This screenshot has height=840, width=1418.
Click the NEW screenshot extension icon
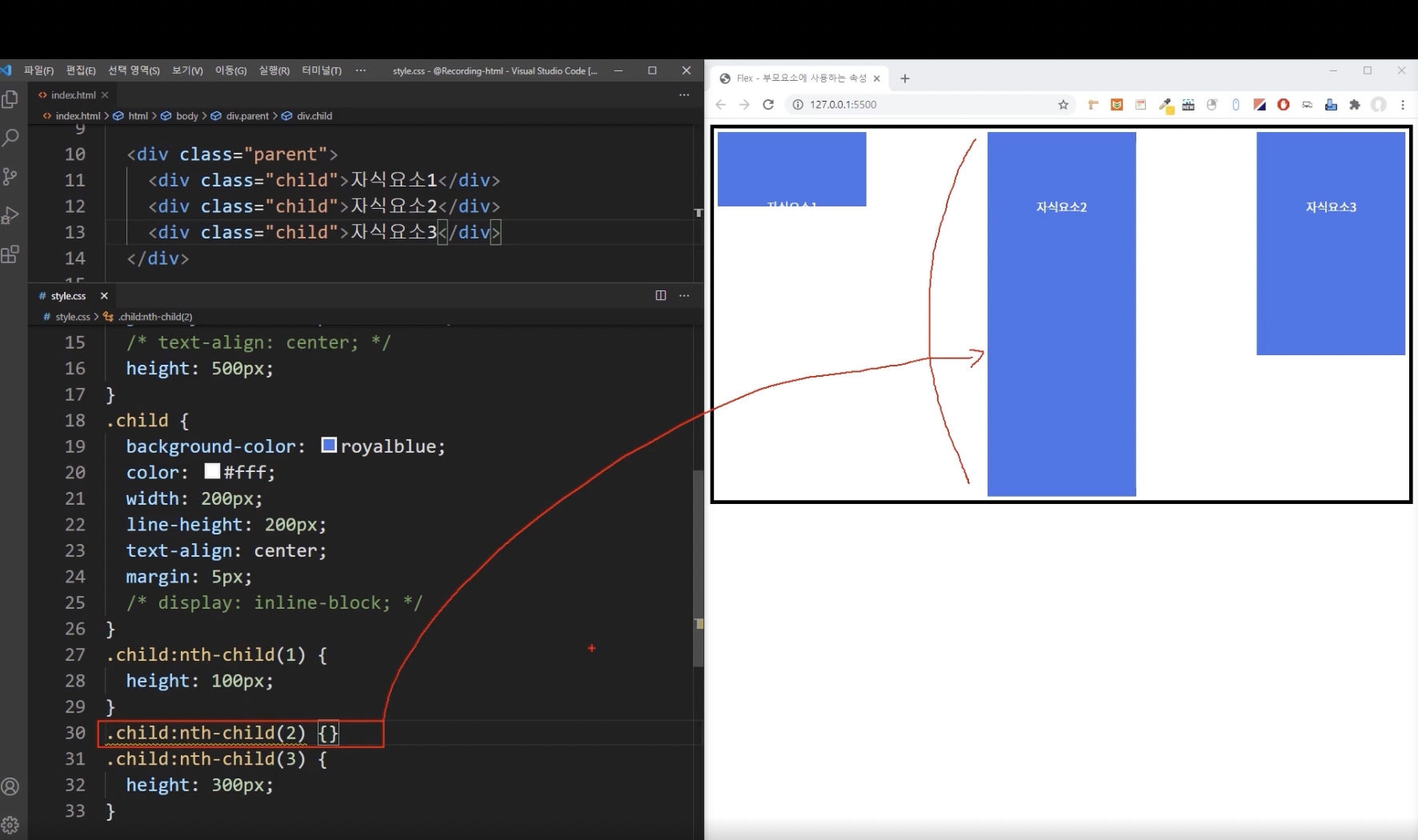point(1188,105)
